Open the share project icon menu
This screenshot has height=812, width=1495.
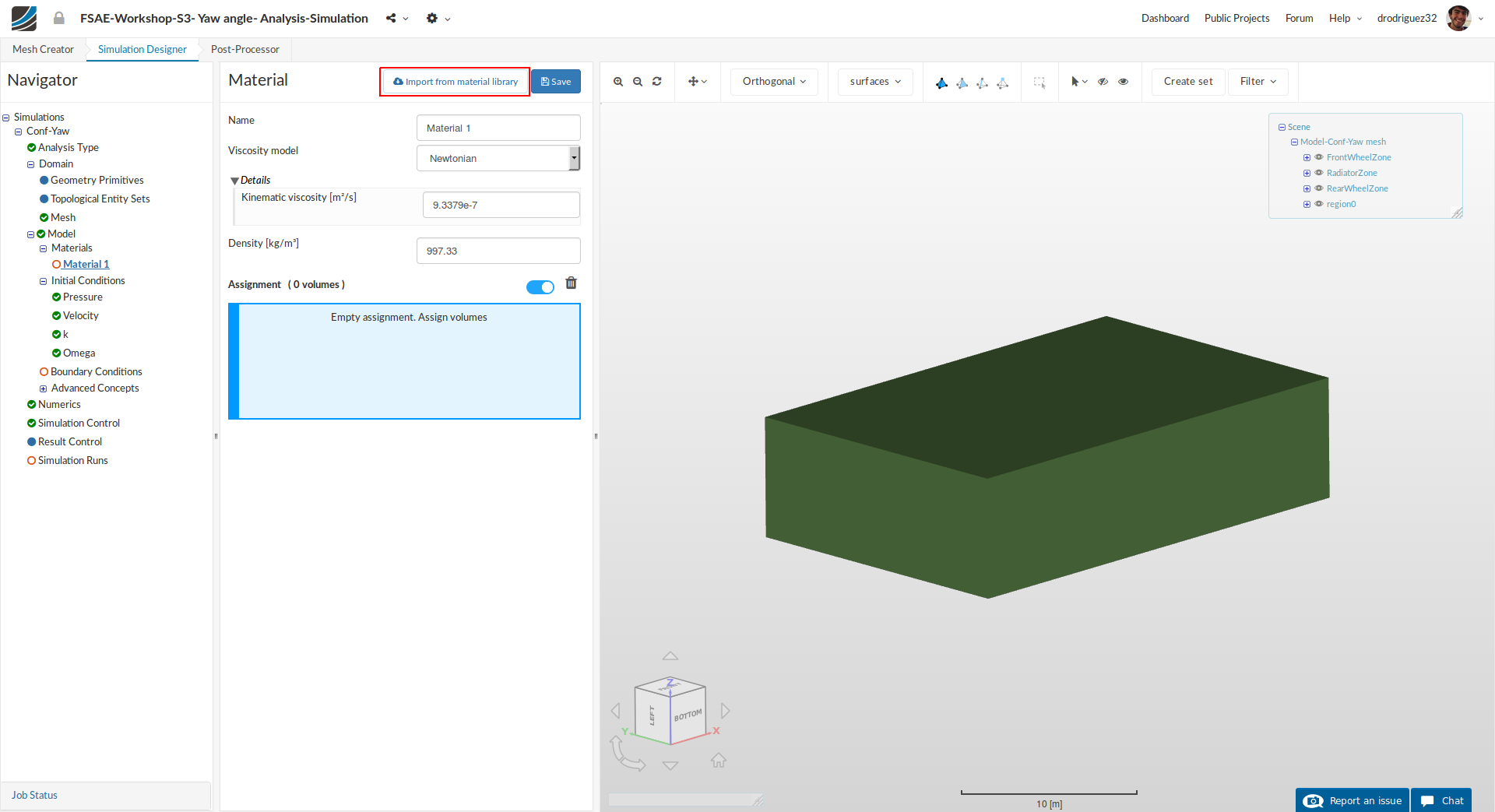(392, 19)
